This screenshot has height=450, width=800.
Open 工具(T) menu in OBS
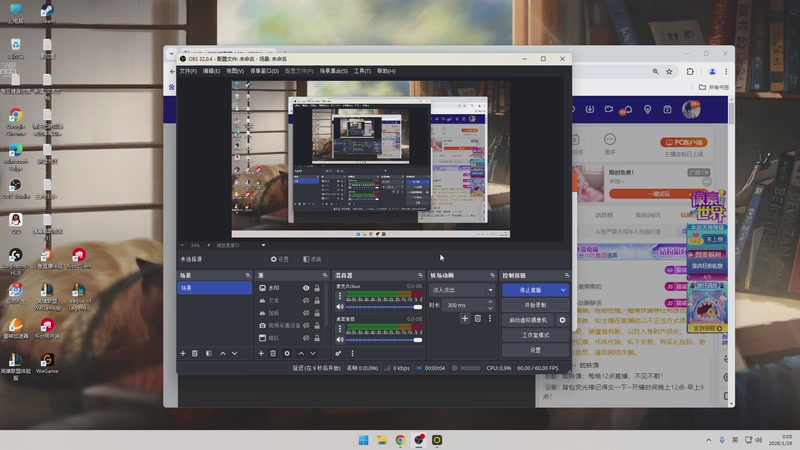coord(362,71)
